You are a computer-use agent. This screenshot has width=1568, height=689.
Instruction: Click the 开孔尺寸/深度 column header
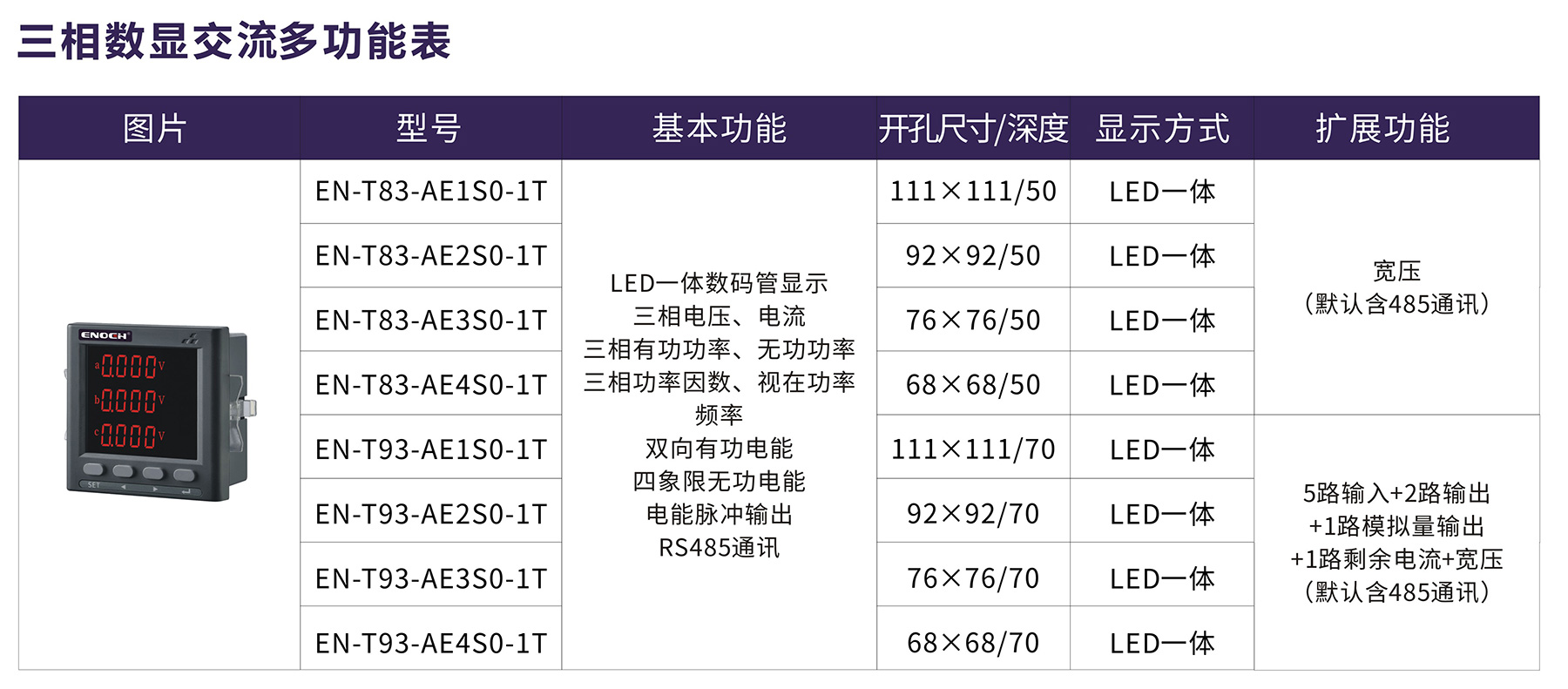pyautogui.click(x=973, y=129)
